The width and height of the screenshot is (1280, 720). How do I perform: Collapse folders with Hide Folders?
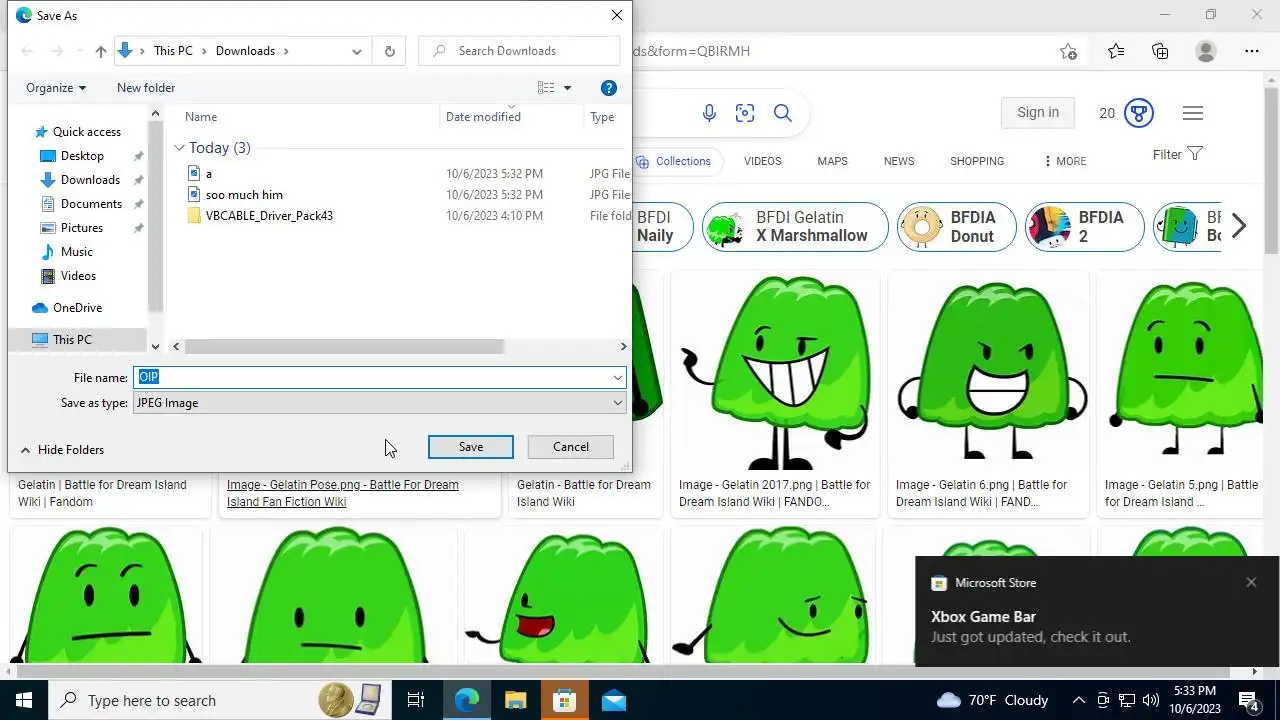(62, 450)
